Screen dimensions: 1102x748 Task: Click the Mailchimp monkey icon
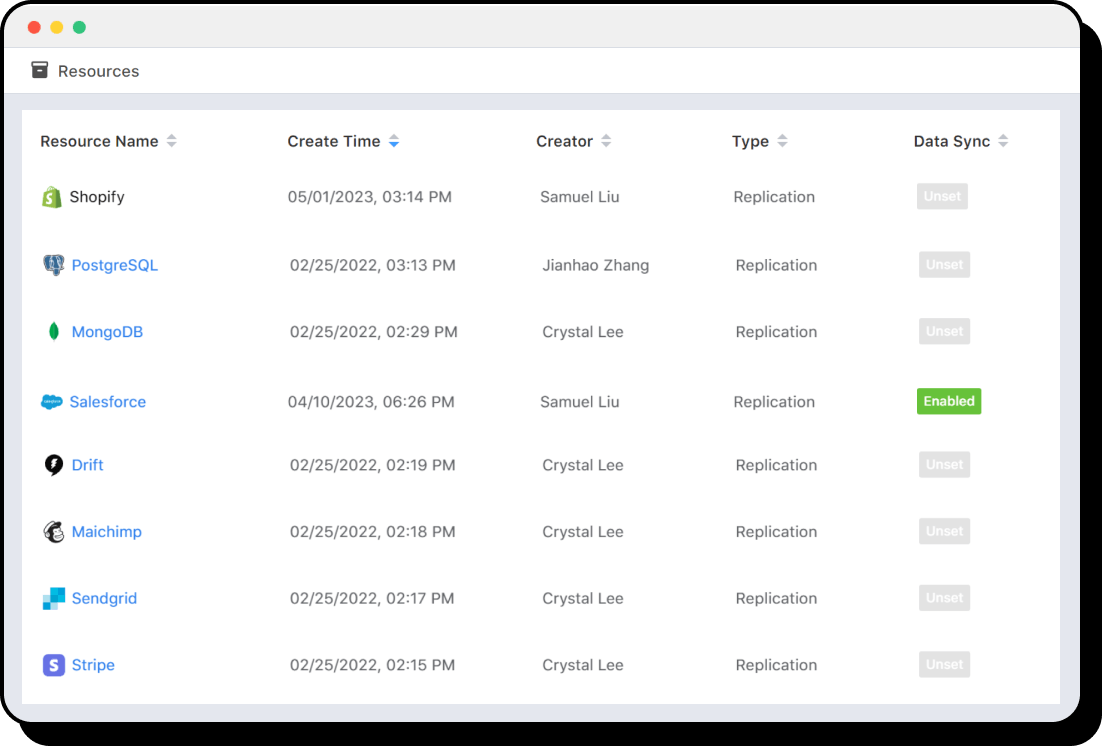click(54, 532)
